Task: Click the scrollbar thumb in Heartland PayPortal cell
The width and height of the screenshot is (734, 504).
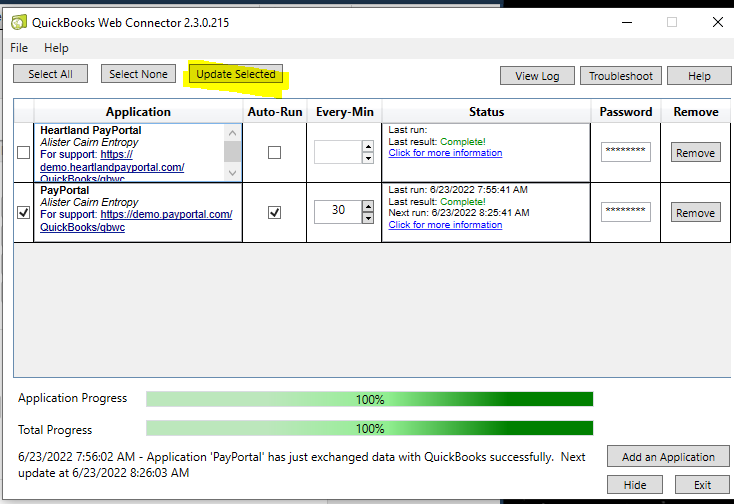Action: tap(233, 151)
